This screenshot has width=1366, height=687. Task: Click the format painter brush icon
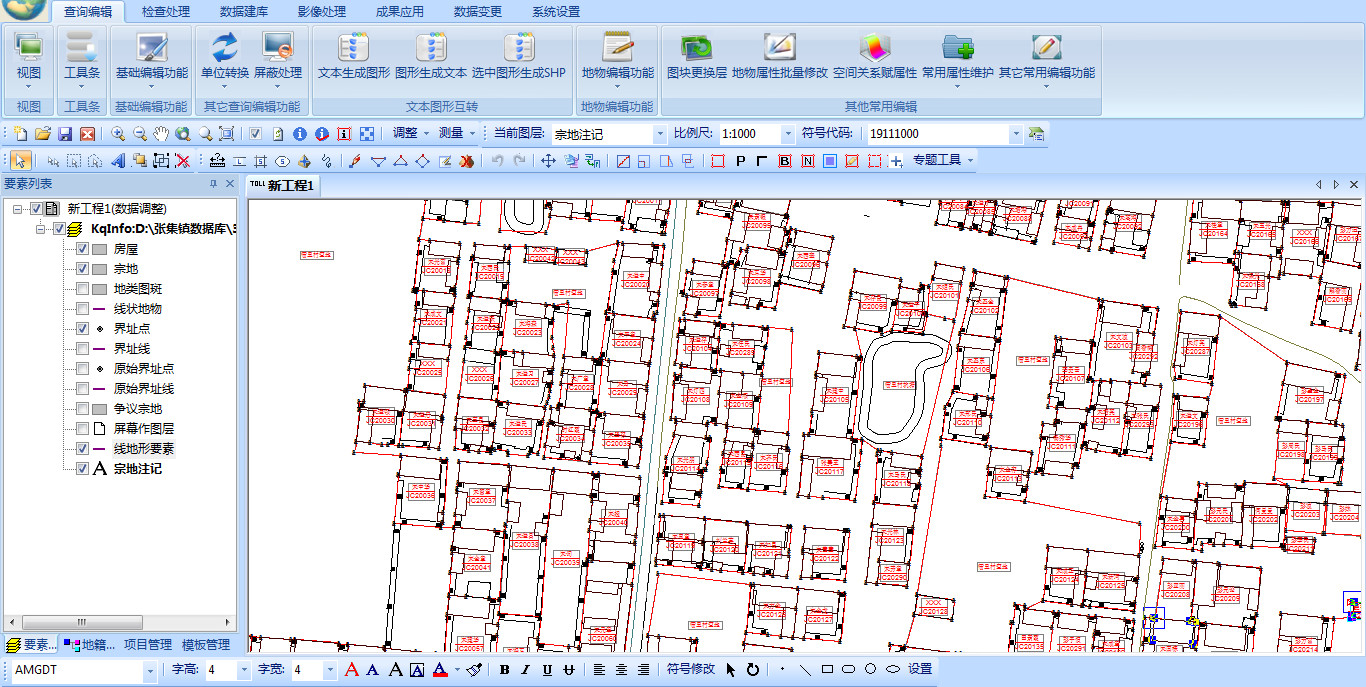coord(475,669)
